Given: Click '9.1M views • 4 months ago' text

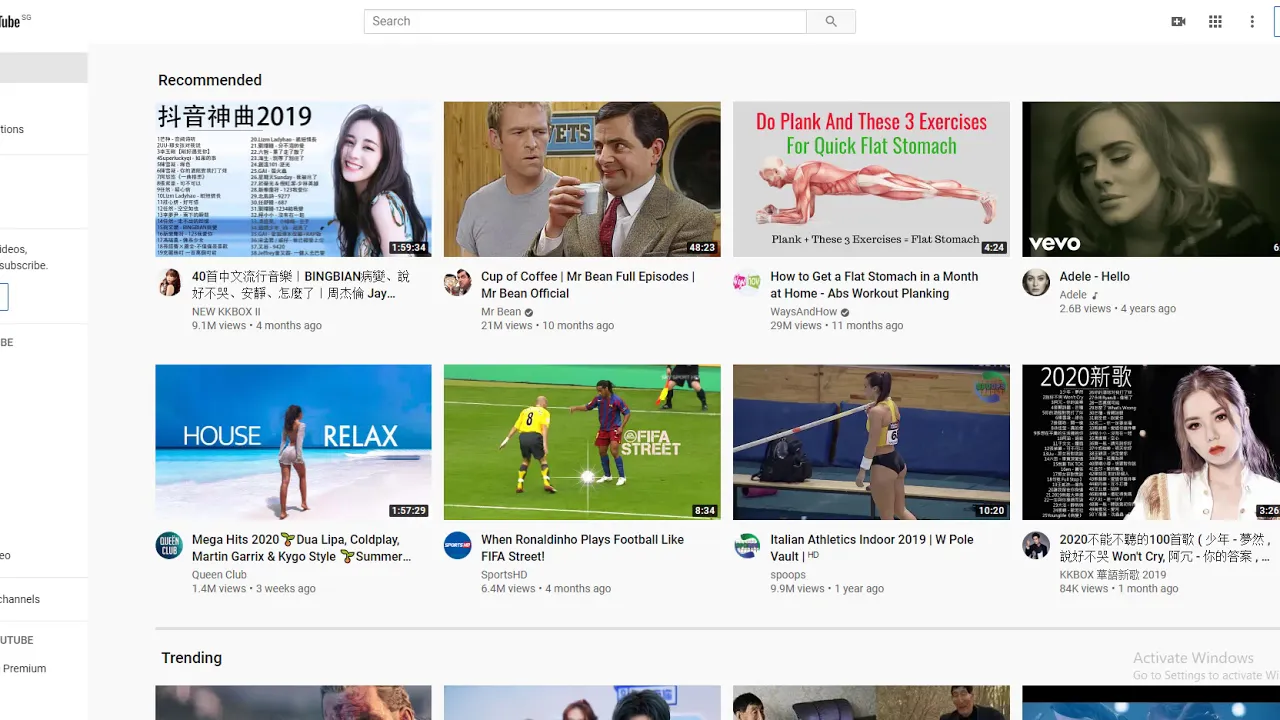Looking at the screenshot, I should pyautogui.click(x=257, y=326).
